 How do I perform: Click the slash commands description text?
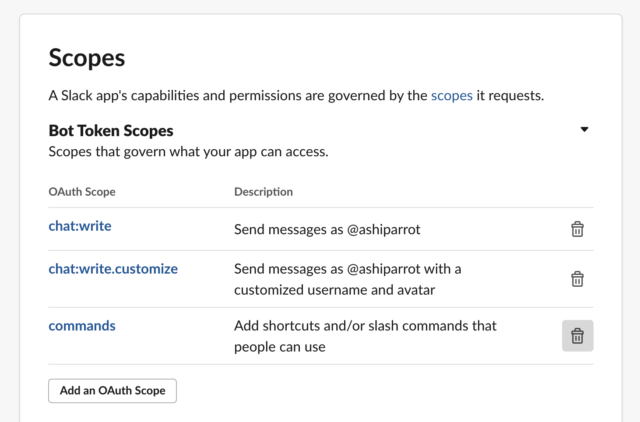pyautogui.click(x=365, y=326)
